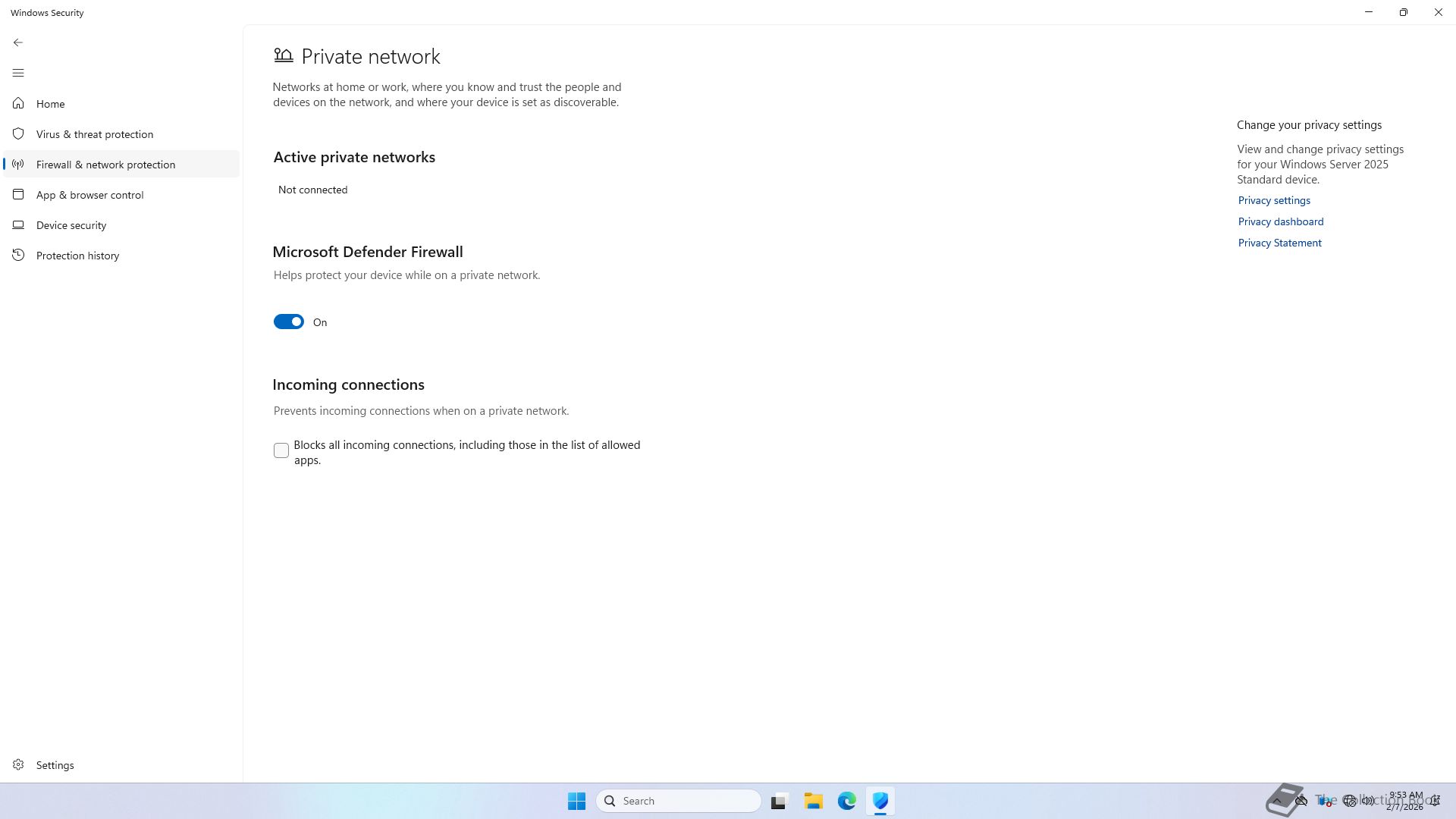Screen dimensions: 1456x819
Task: Click the Windows Security taskbar icon
Action: (880, 801)
